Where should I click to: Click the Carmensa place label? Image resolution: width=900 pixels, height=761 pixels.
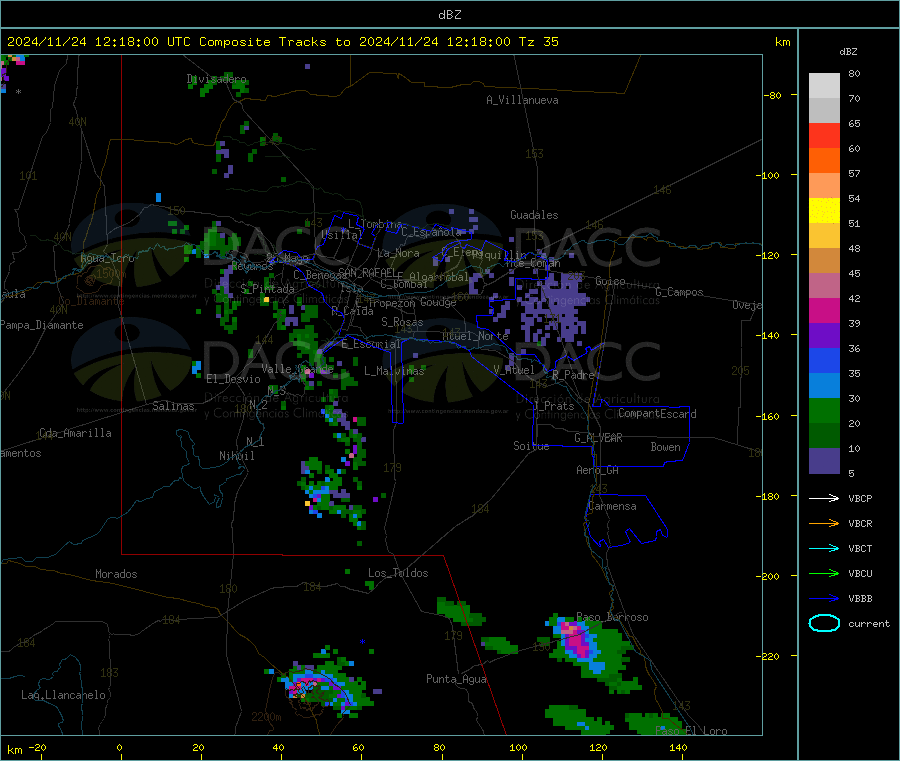pyautogui.click(x=612, y=506)
